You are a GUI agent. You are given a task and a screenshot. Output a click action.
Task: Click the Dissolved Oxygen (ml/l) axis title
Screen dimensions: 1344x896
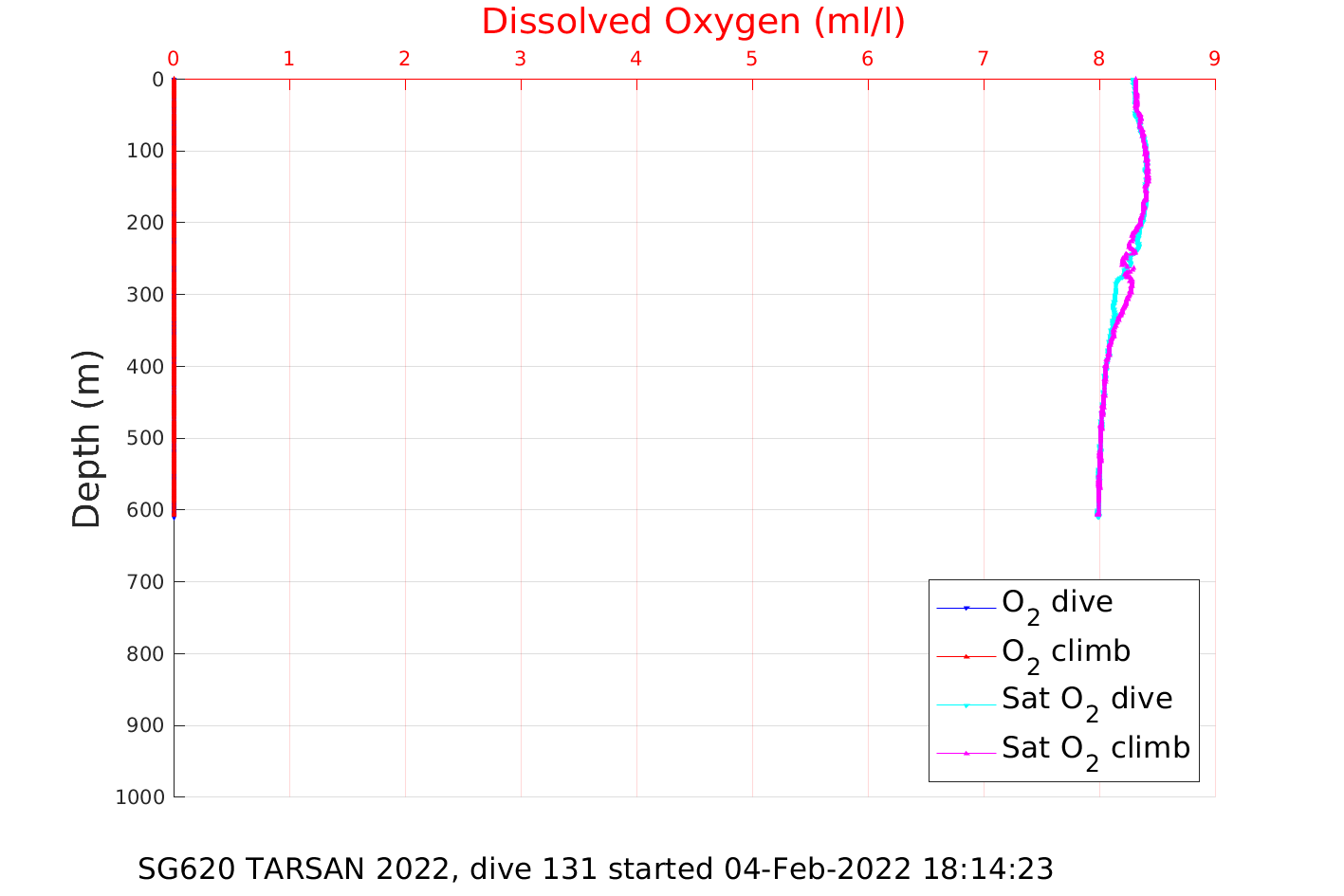click(693, 22)
